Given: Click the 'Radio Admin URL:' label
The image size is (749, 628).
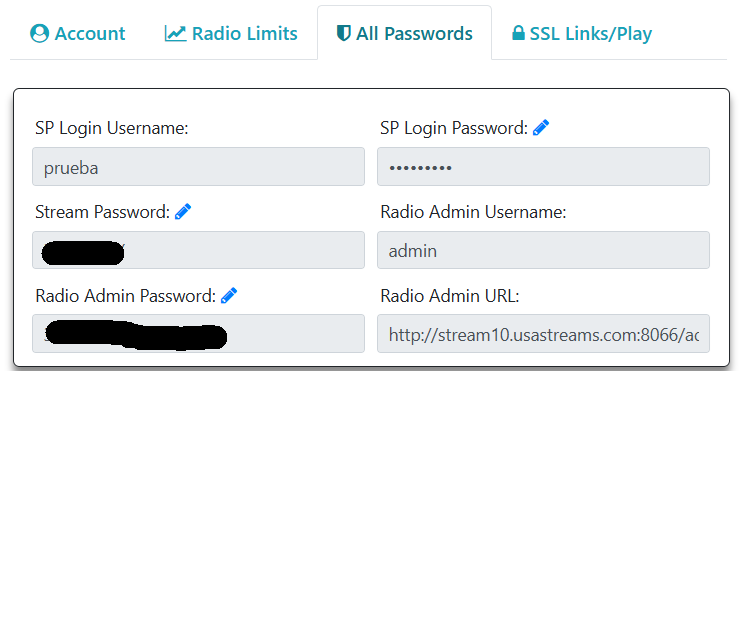Looking at the screenshot, I should pyautogui.click(x=449, y=296).
